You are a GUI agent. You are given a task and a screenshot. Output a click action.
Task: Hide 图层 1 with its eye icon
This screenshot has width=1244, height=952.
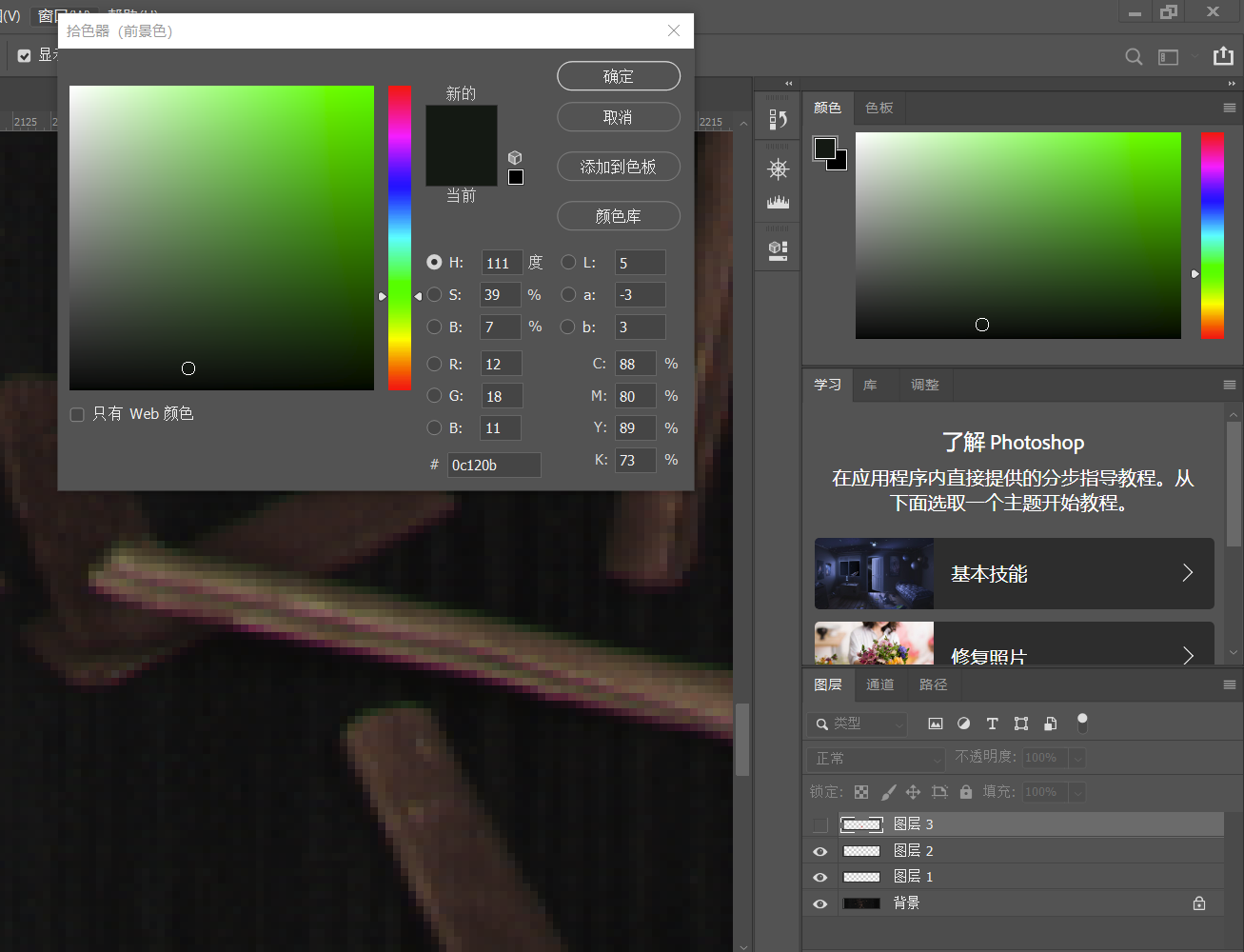819,877
